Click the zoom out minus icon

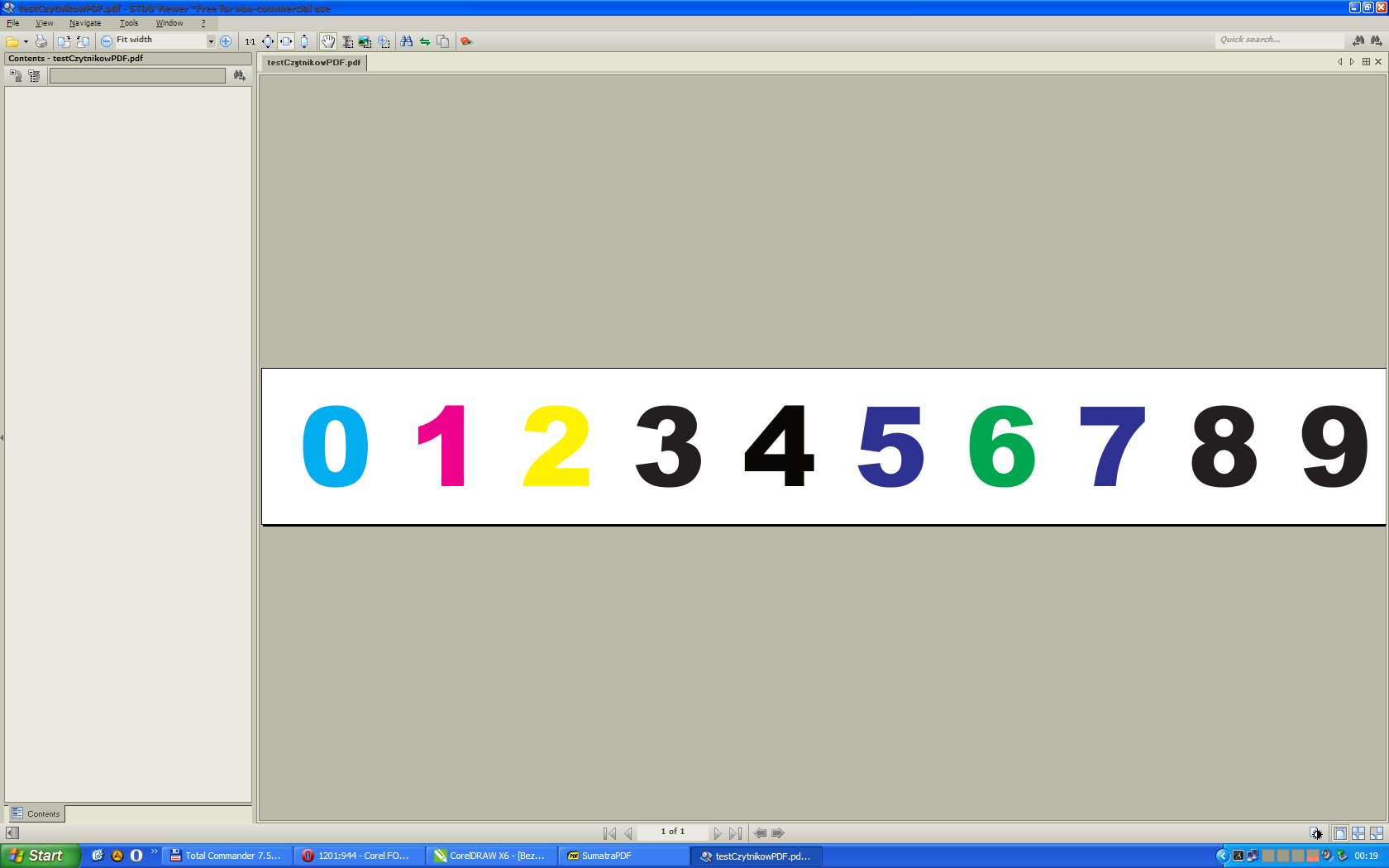107,41
